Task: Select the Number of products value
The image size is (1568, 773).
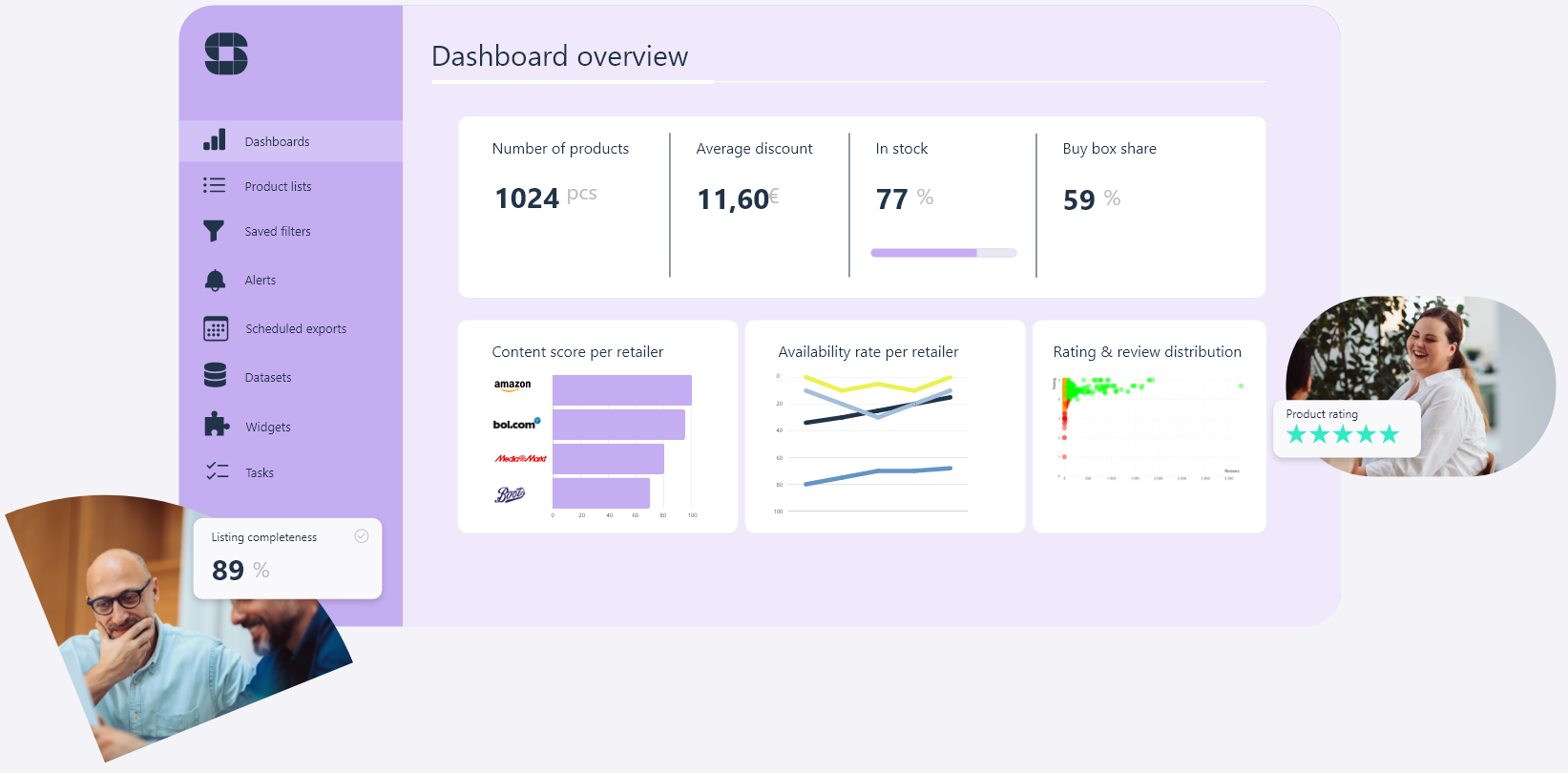Action: tap(527, 198)
